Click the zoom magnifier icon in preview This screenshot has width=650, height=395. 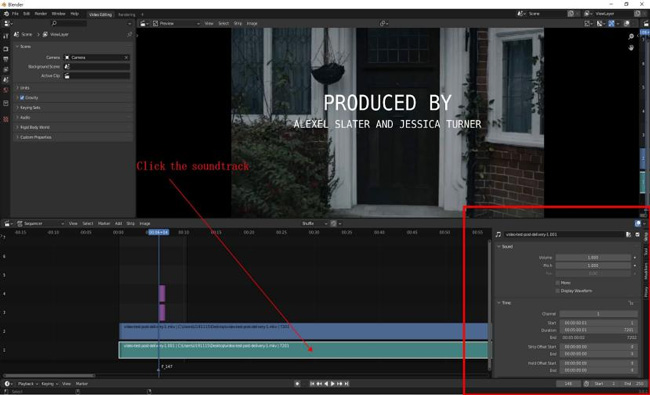pos(631,37)
